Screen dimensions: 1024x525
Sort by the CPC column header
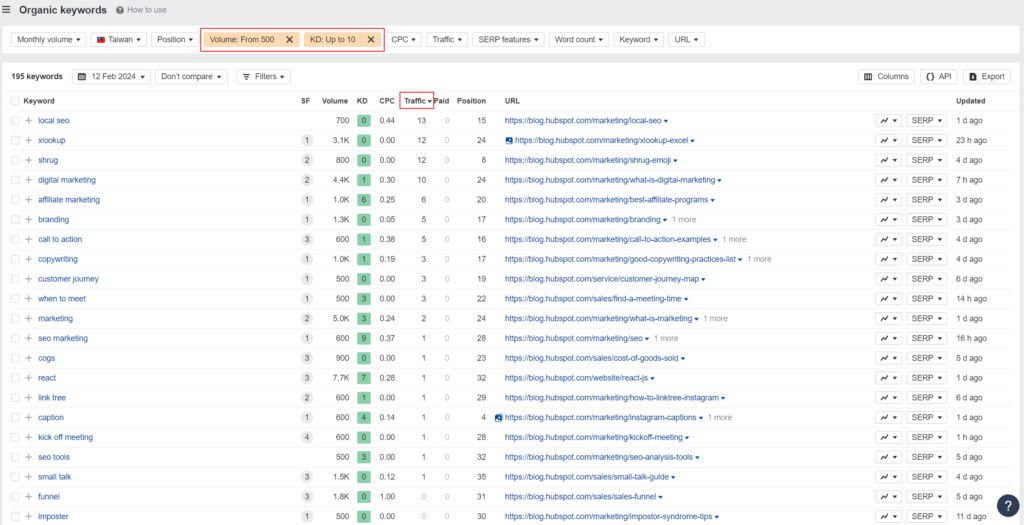(387, 101)
